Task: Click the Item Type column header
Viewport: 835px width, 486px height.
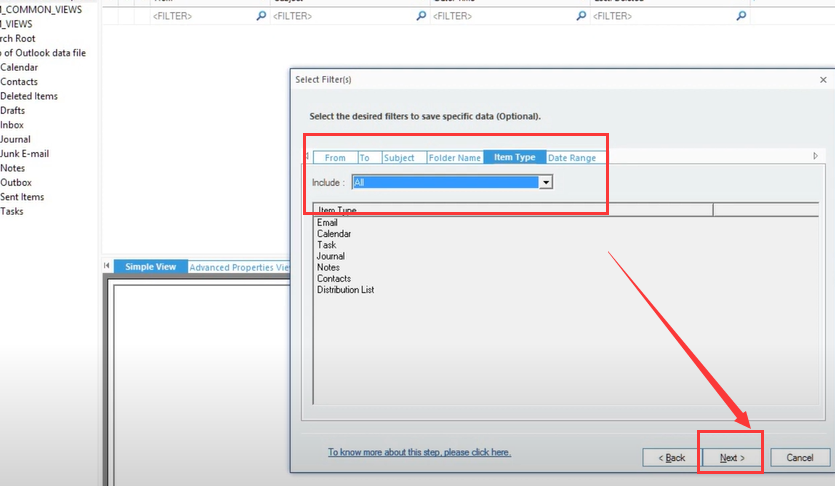Action: [x=513, y=210]
